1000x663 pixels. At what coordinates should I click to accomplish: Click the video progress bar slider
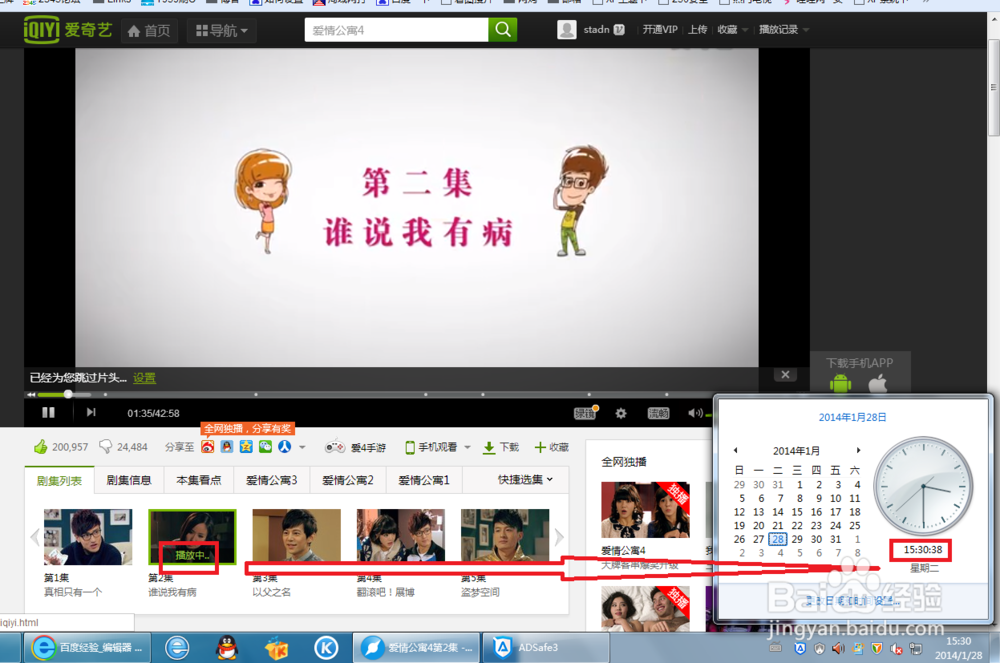[68, 394]
